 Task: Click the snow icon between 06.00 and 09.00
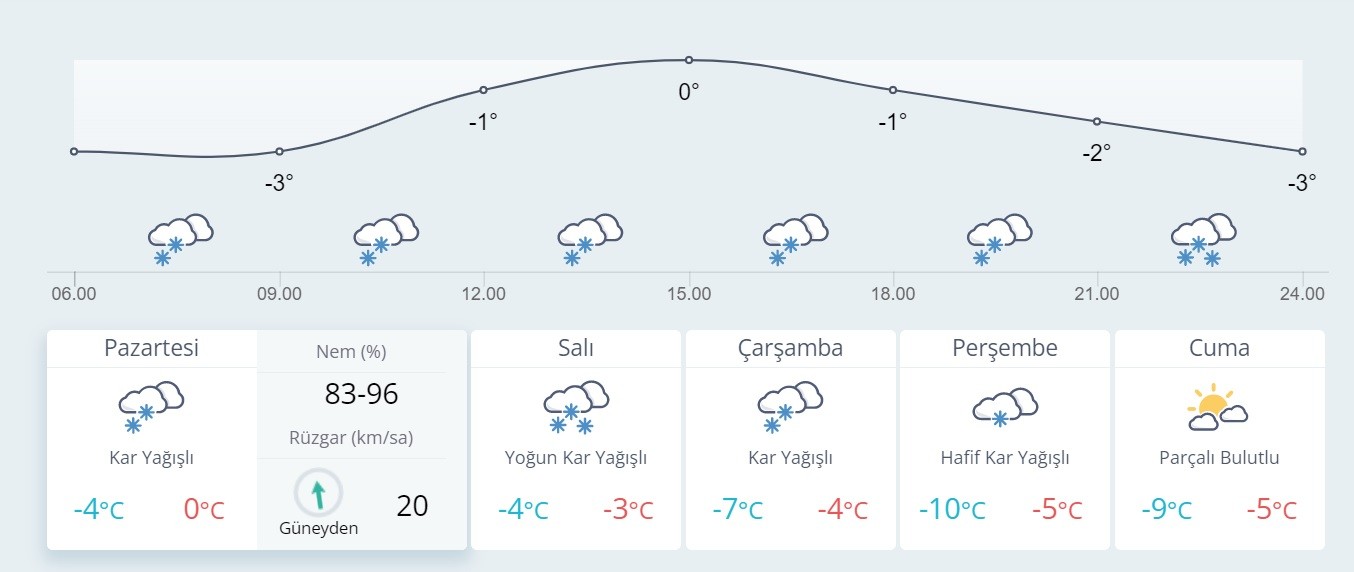pos(180,239)
